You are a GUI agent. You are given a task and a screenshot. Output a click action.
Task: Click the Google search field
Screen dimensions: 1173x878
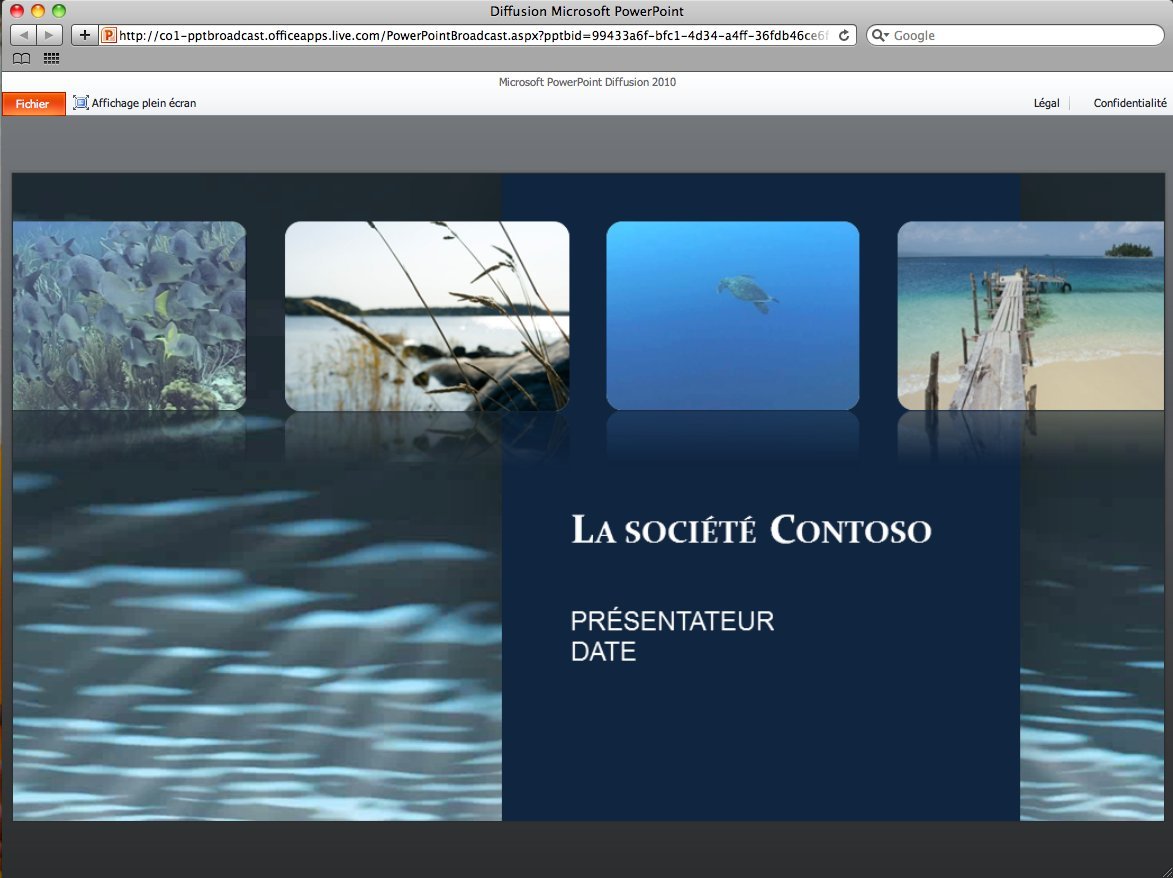(1015, 35)
